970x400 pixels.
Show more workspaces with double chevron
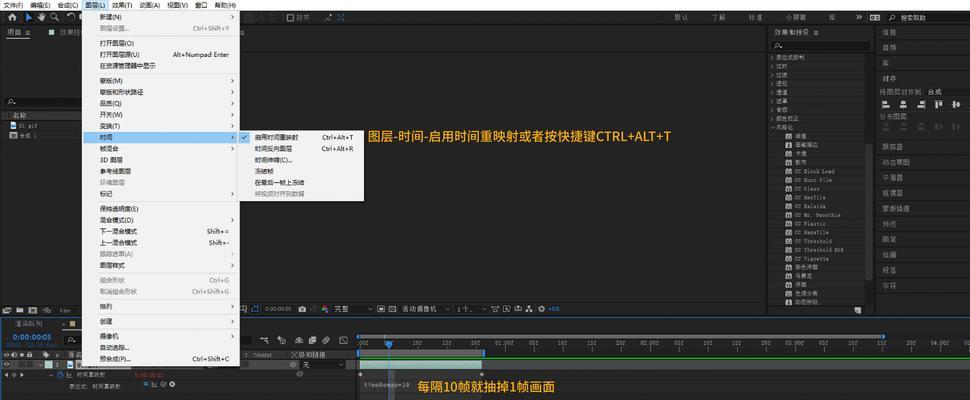tap(859, 17)
